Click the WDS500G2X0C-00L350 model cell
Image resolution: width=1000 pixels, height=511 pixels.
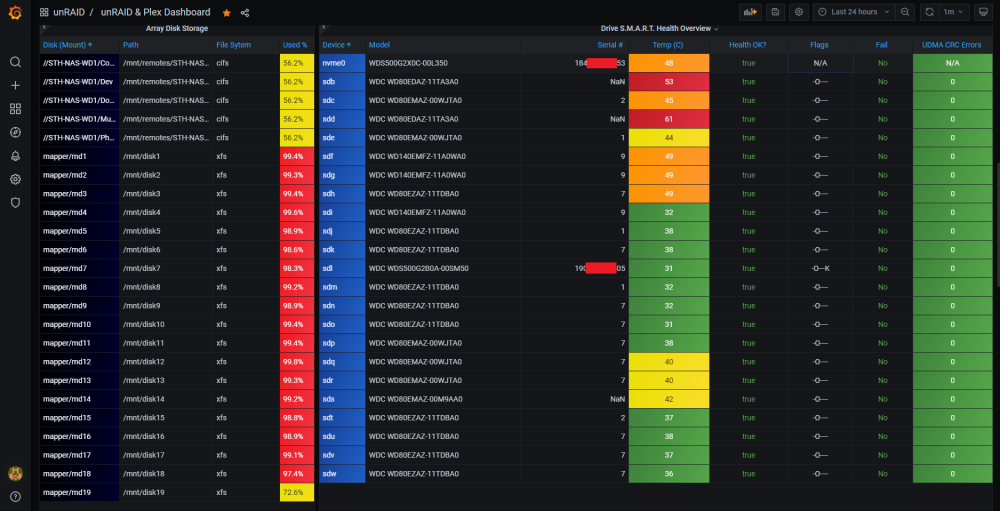(x=443, y=63)
